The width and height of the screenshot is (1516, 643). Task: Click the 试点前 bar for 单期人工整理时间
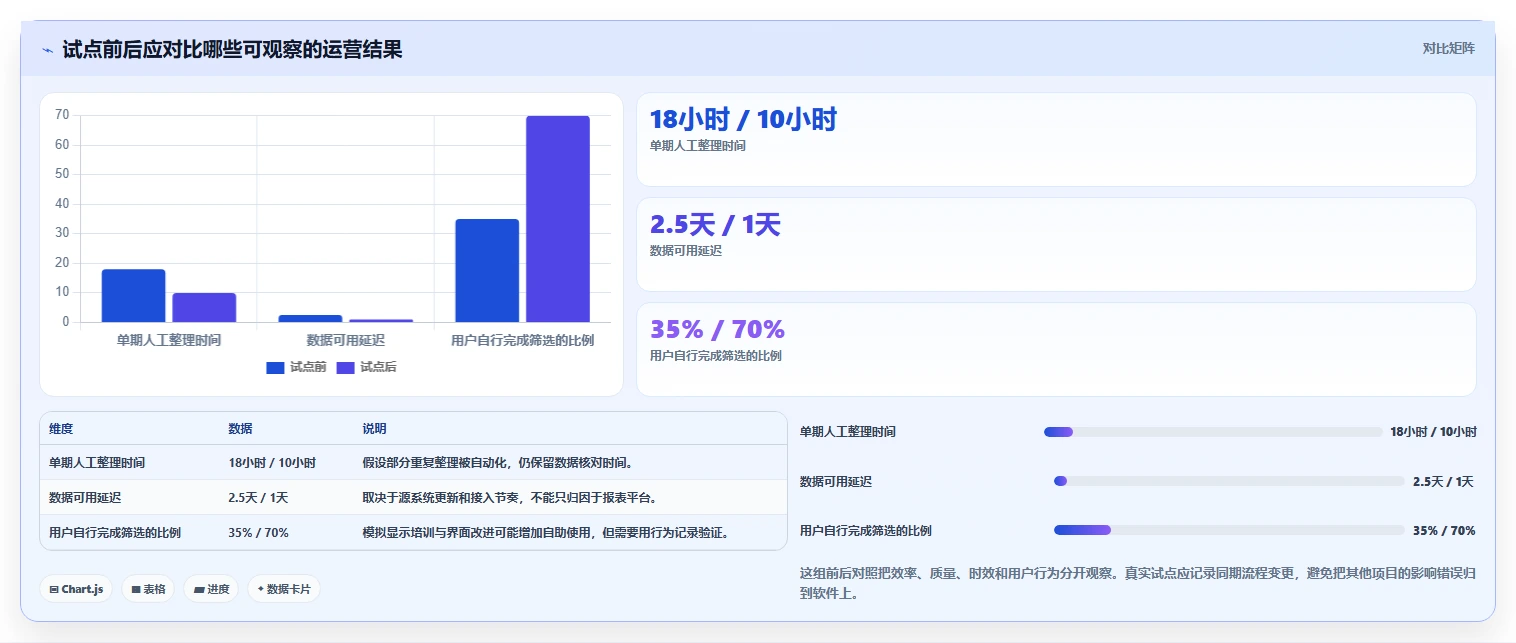(x=133, y=296)
